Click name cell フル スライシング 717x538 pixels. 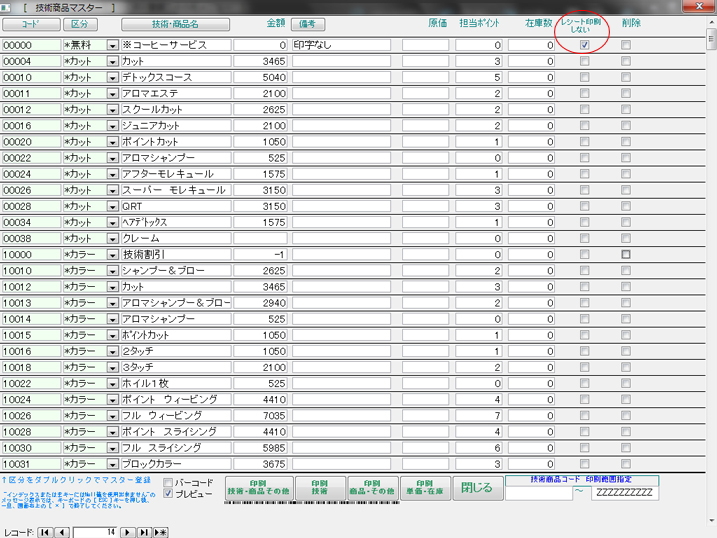point(176,447)
